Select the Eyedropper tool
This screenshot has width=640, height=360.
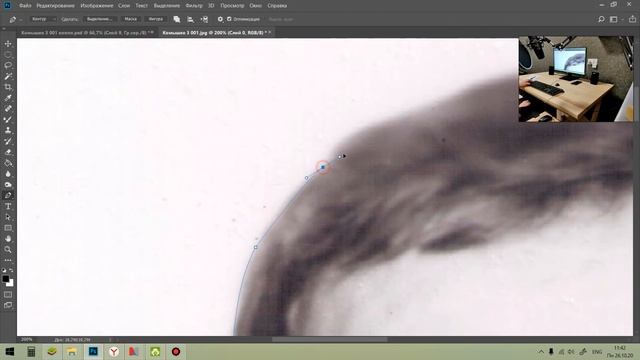tap(8, 98)
